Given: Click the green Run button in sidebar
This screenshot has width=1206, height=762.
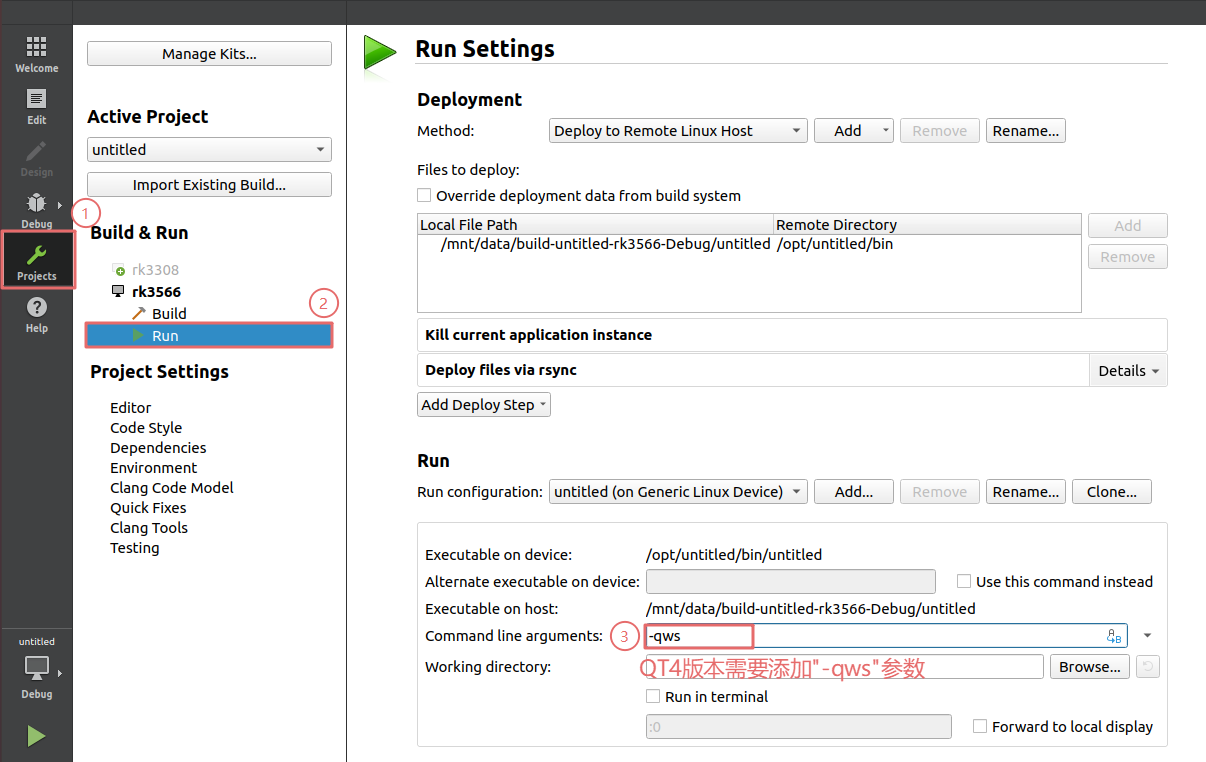Looking at the screenshot, I should coord(36,737).
